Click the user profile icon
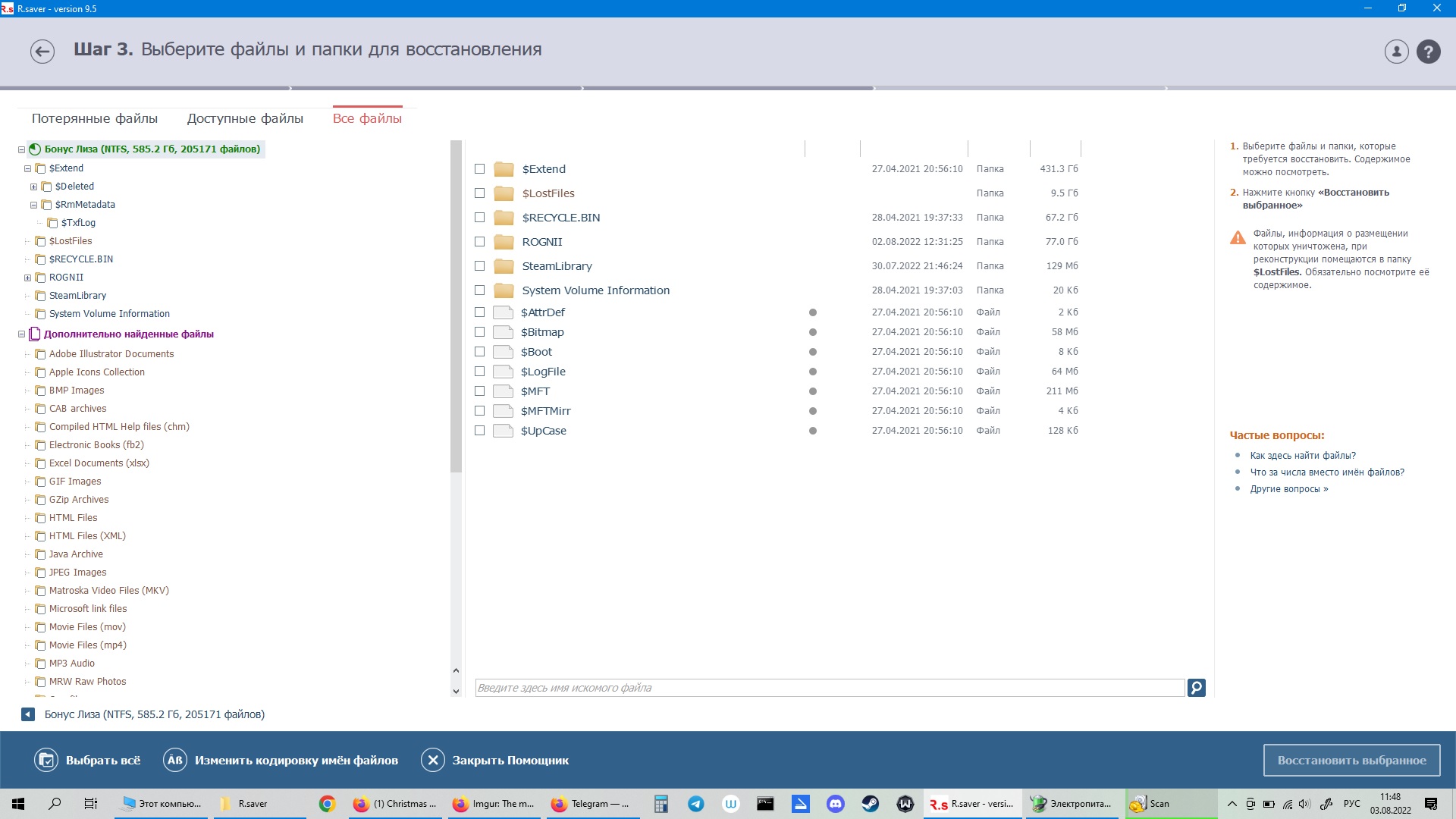Screen dimensions: 1456x819 1396,52
